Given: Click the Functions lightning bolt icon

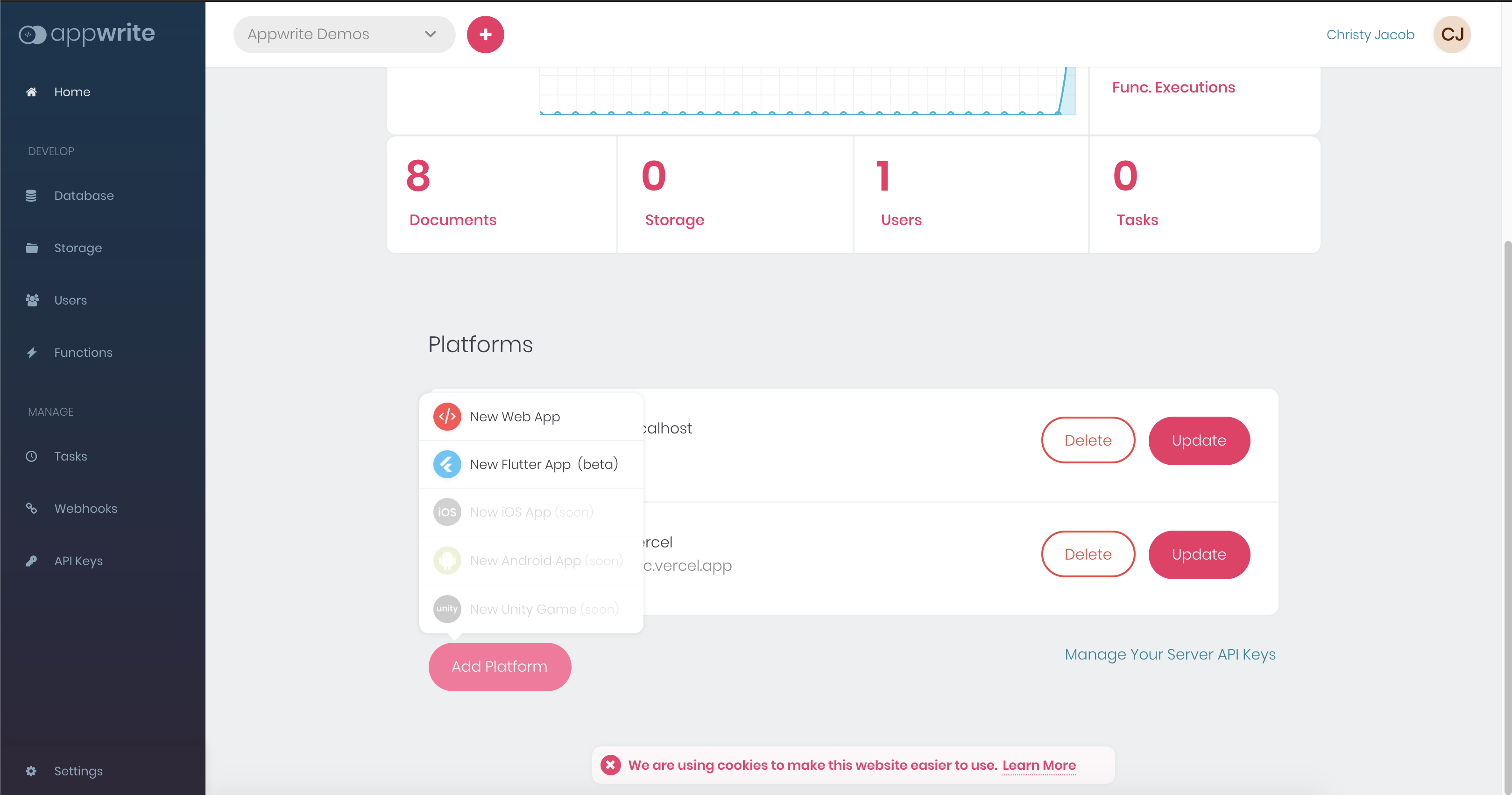Looking at the screenshot, I should 32,352.
